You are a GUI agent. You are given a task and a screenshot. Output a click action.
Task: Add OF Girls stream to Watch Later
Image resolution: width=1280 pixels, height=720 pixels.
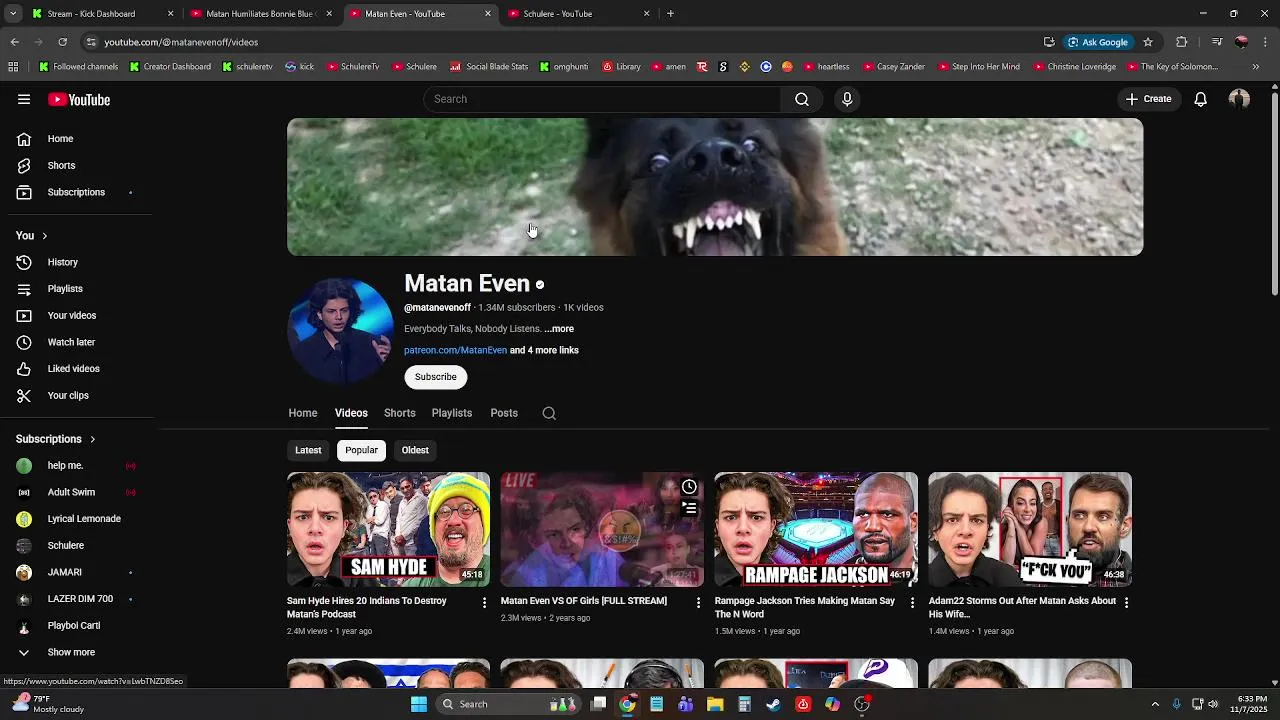(x=689, y=487)
